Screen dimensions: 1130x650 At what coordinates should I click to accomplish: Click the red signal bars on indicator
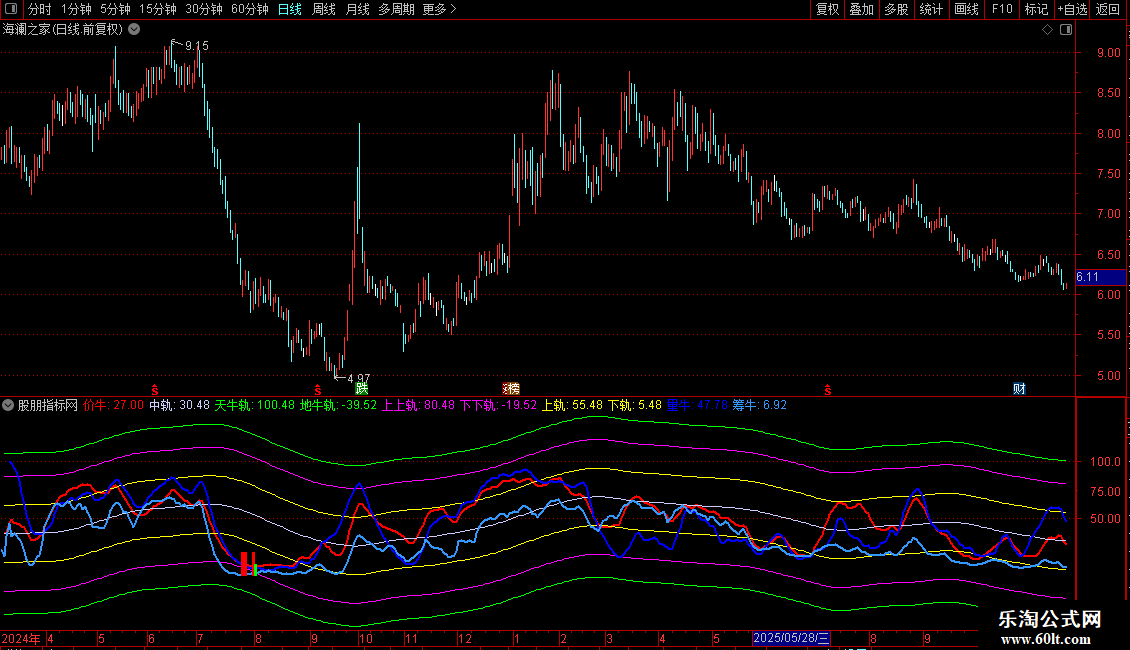click(x=248, y=562)
